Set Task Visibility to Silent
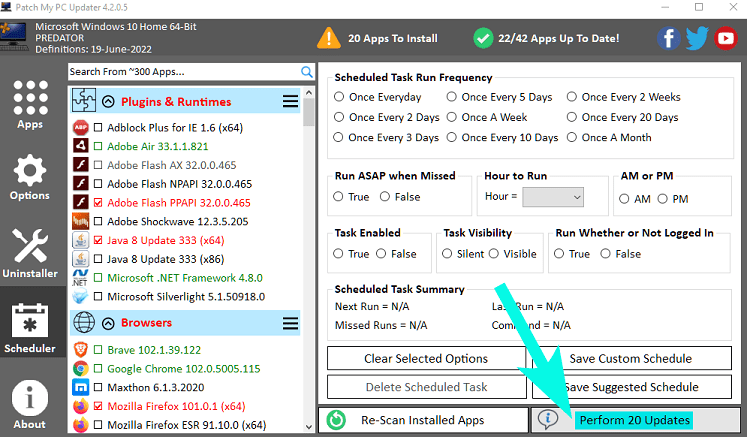This screenshot has width=747, height=437. point(447,254)
